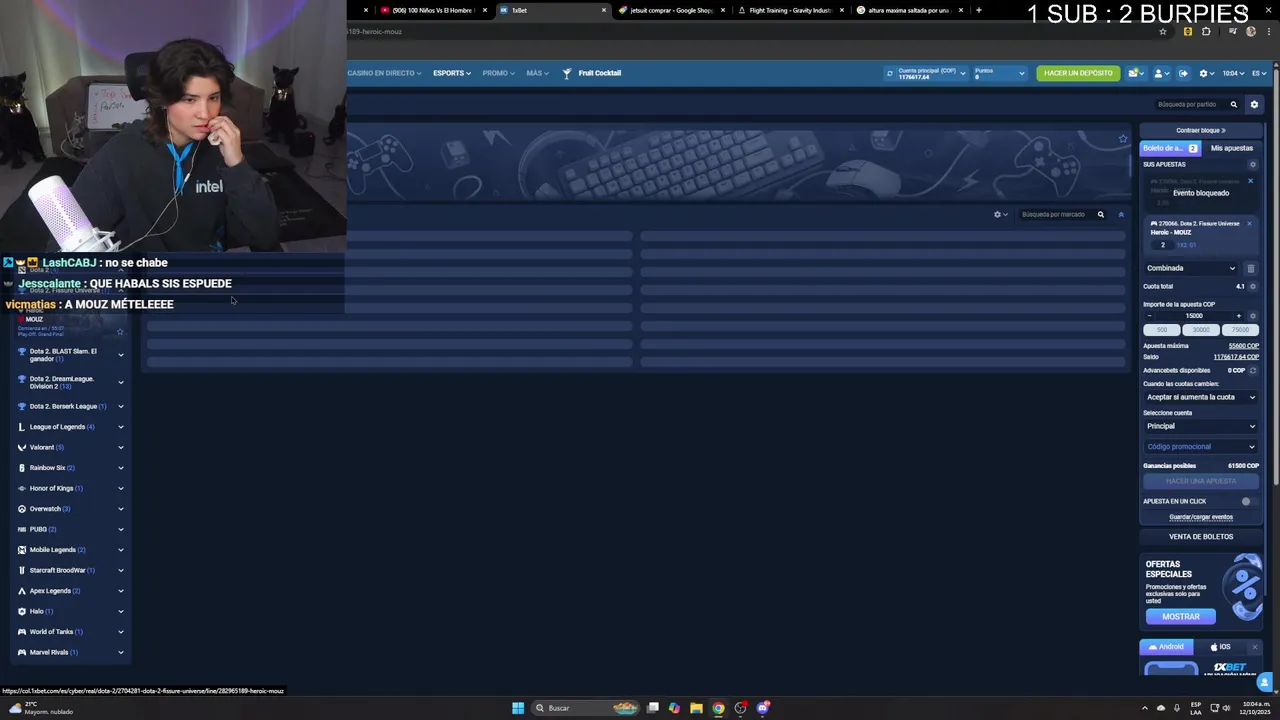Refresh the main account balance icon
Image resolution: width=1280 pixels, height=720 pixels.
click(x=889, y=73)
